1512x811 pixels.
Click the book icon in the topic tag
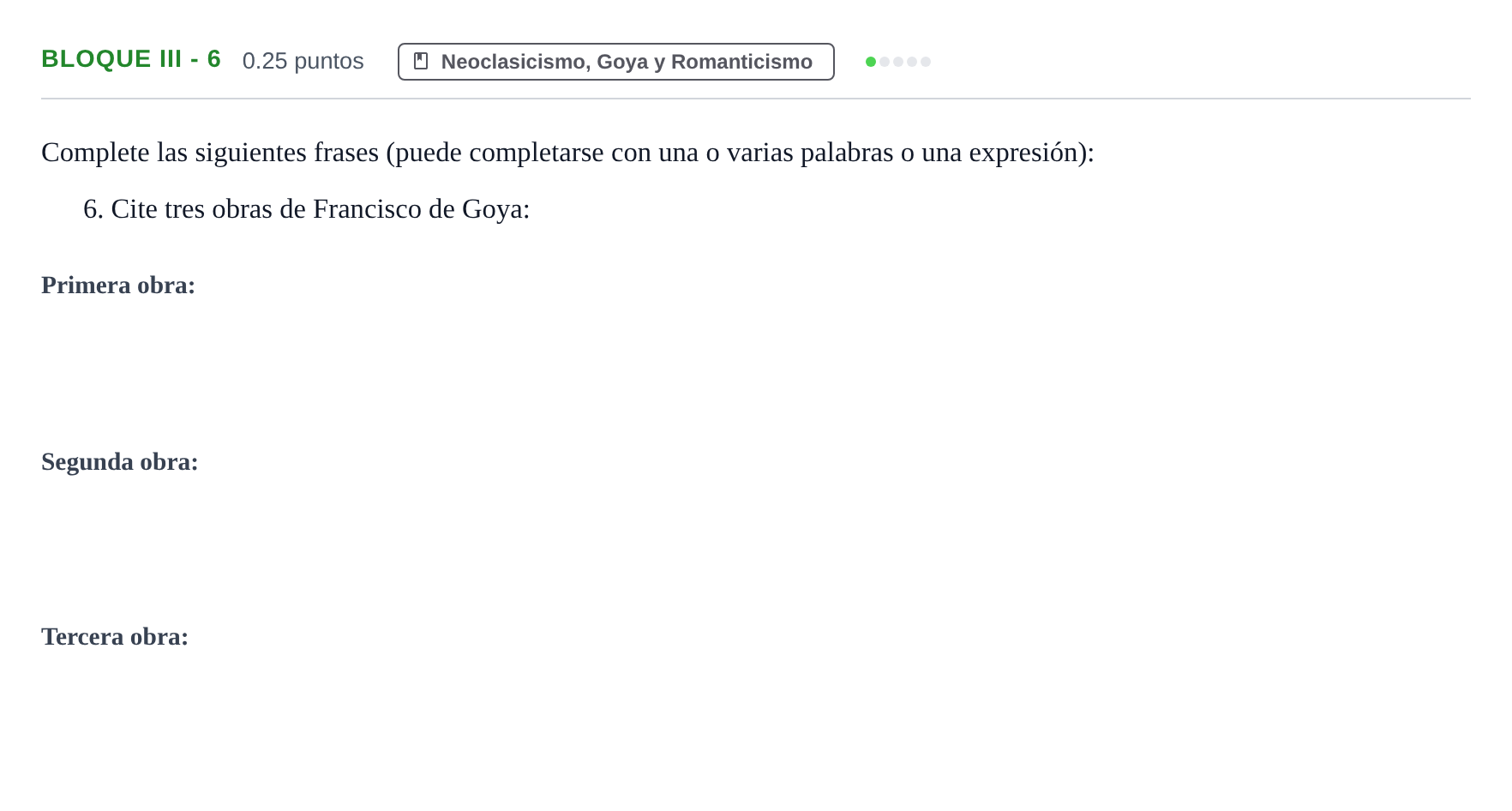(x=421, y=62)
